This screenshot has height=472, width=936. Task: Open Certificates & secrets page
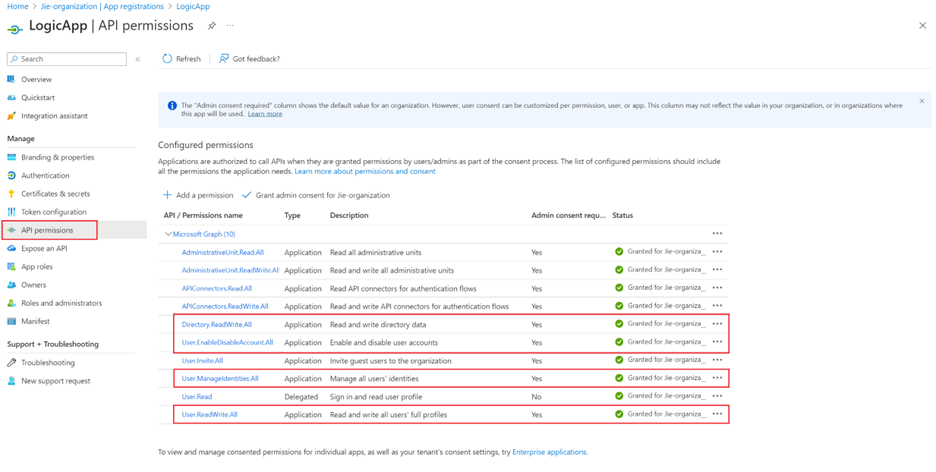point(55,193)
